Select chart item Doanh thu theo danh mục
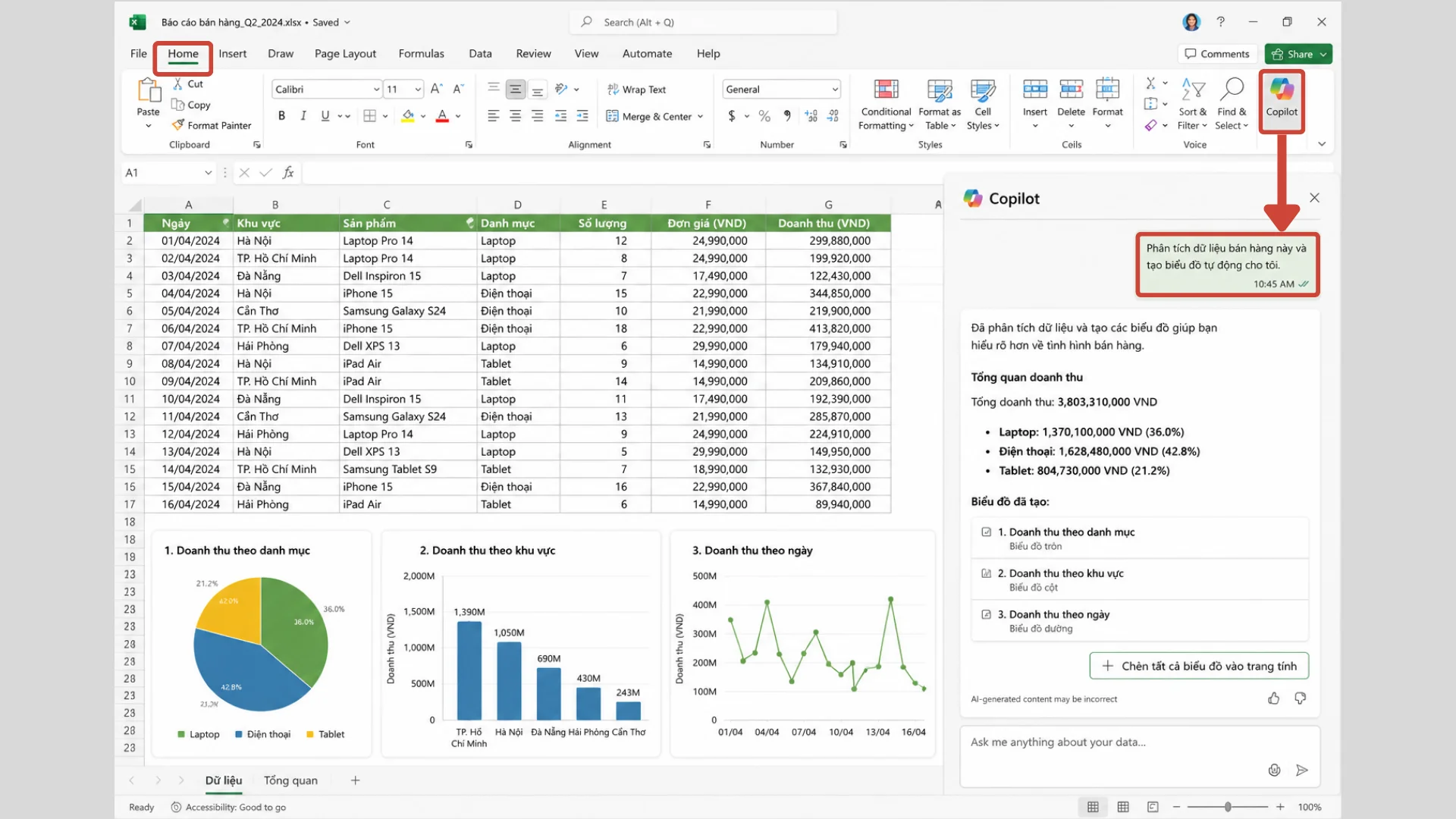Image resolution: width=1456 pixels, height=819 pixels. [1140, 538]
